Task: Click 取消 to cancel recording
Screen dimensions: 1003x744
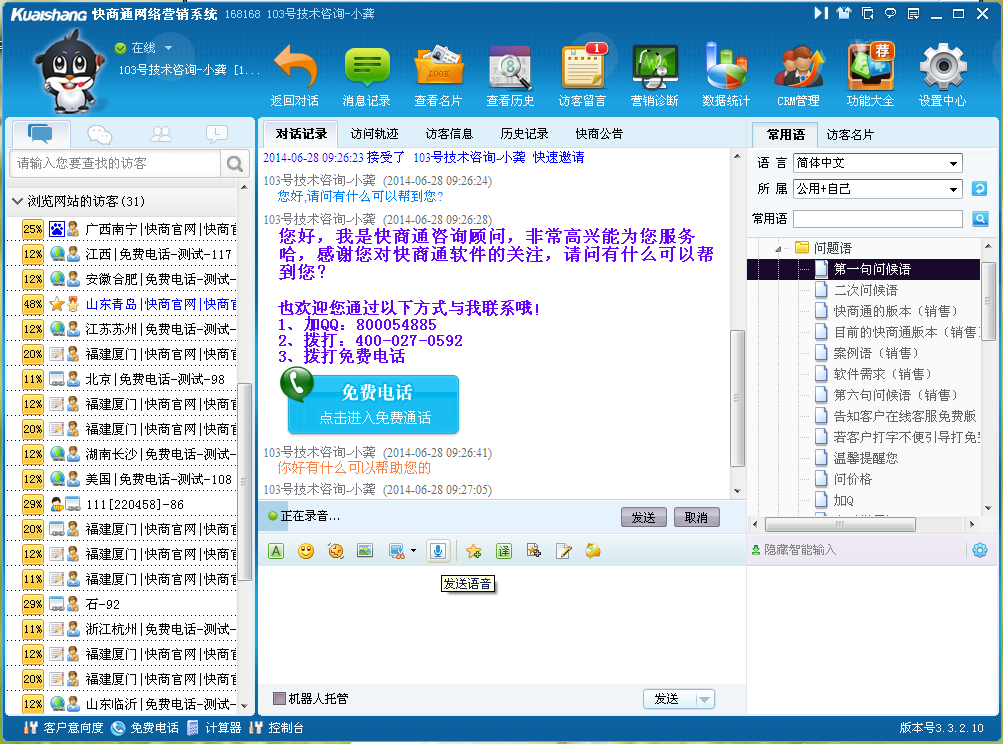Action: [x=698, y=517]
